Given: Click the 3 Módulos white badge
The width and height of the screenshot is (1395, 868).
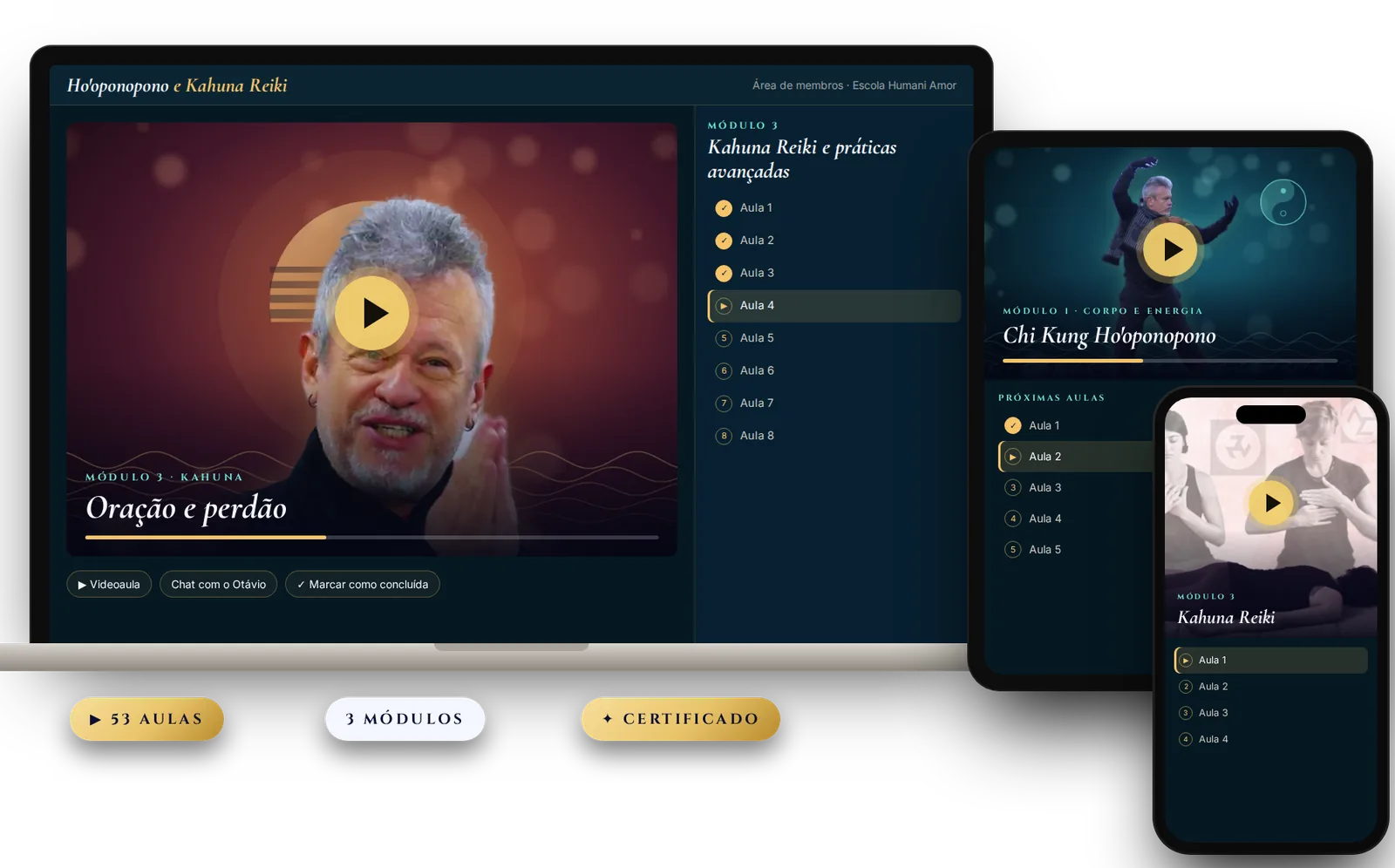Looking at the screenshot, I should pyautogui.click(x=405, y=719).
